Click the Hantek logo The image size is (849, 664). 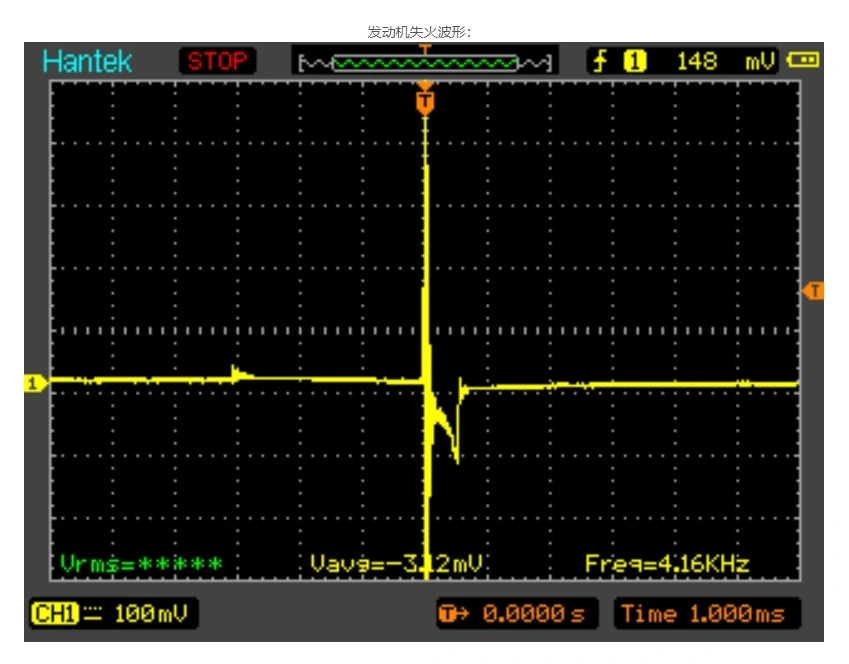[x=87, y=61]
